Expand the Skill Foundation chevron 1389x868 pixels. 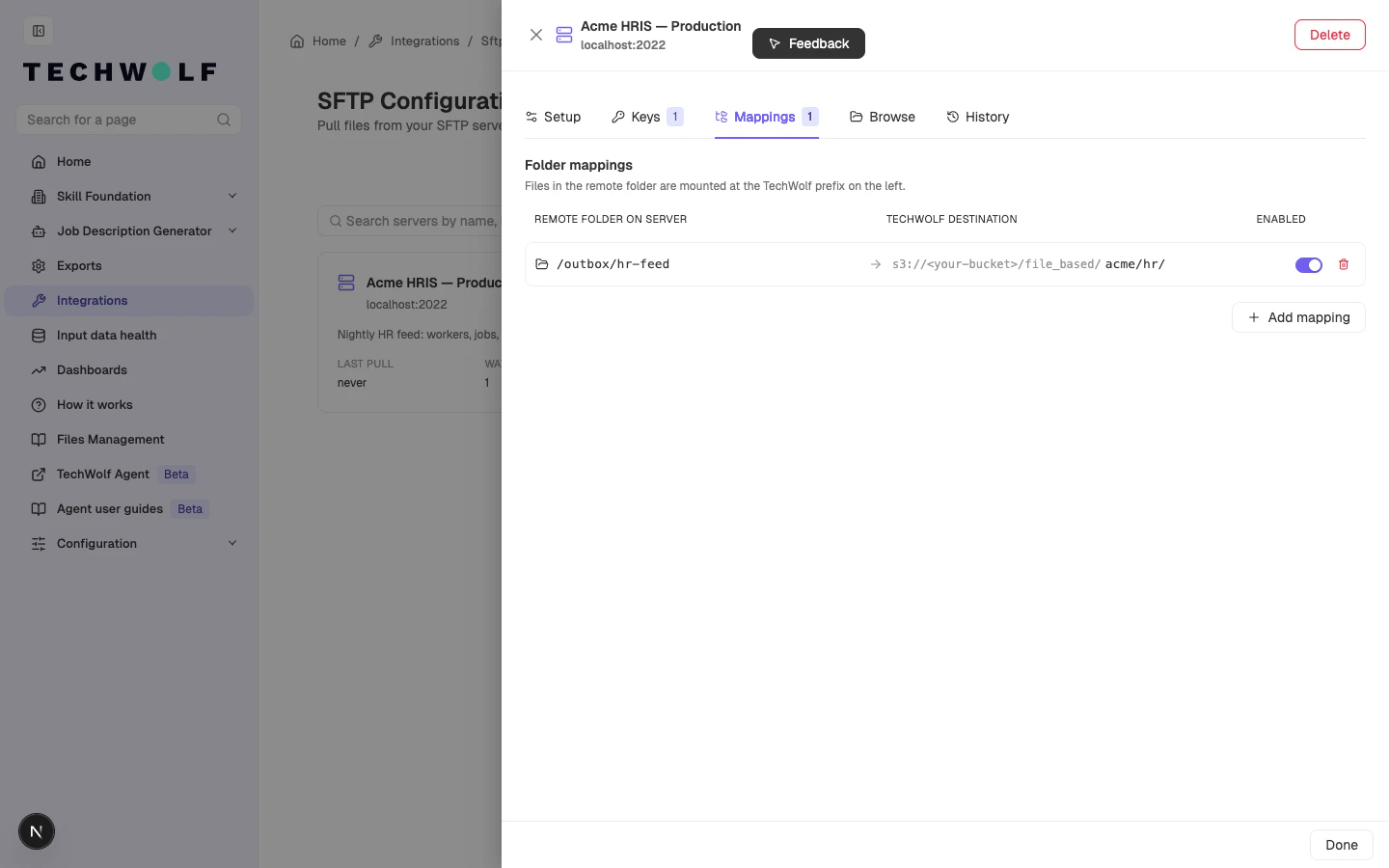(x=232, y=197)
